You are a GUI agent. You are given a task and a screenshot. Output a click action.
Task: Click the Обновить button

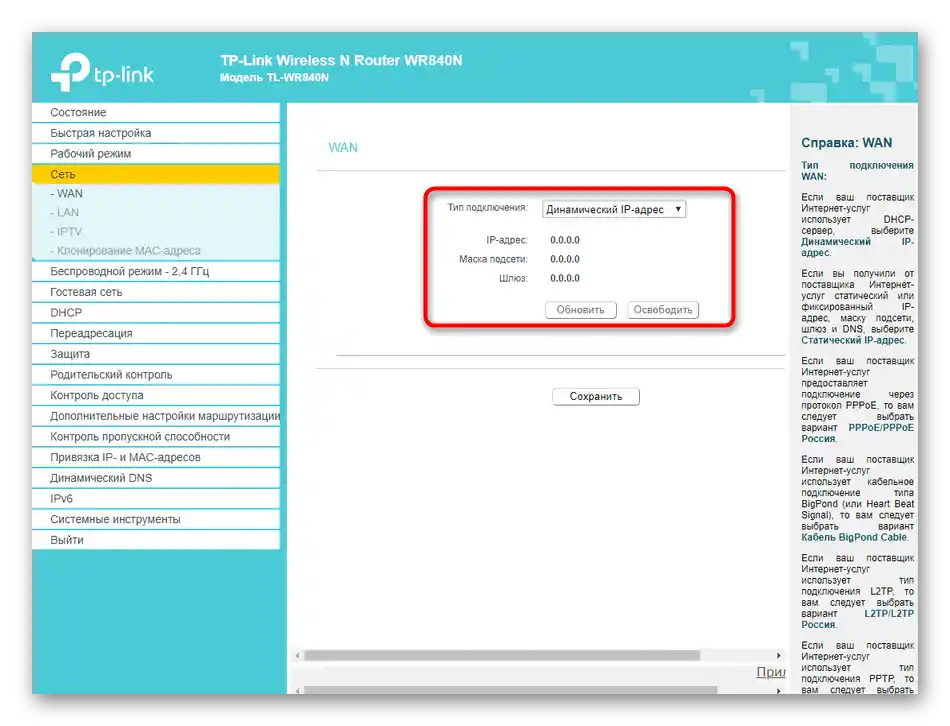click(580, 310)
